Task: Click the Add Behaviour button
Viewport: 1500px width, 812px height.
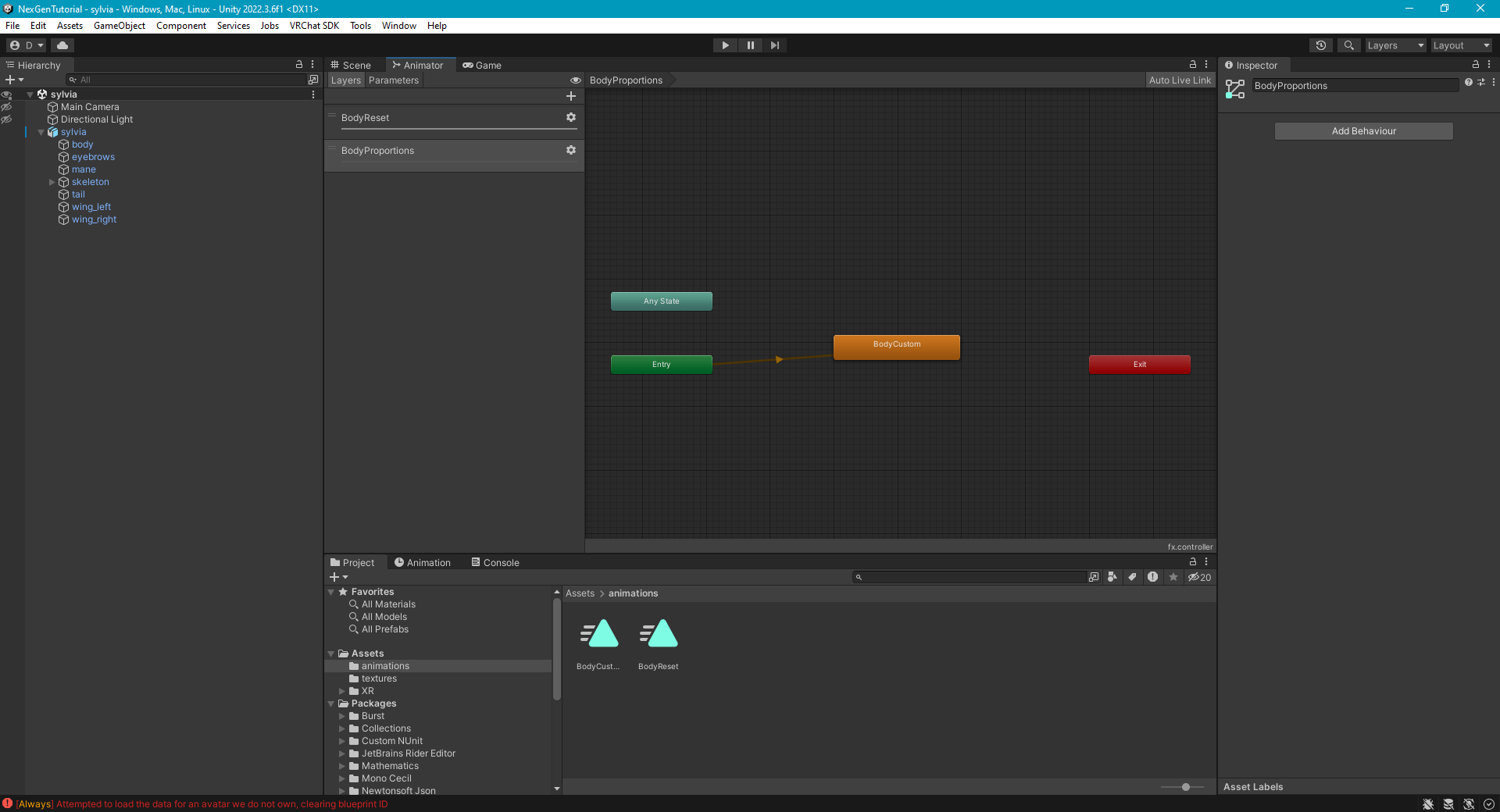Action: click(x=1364, y=131)
